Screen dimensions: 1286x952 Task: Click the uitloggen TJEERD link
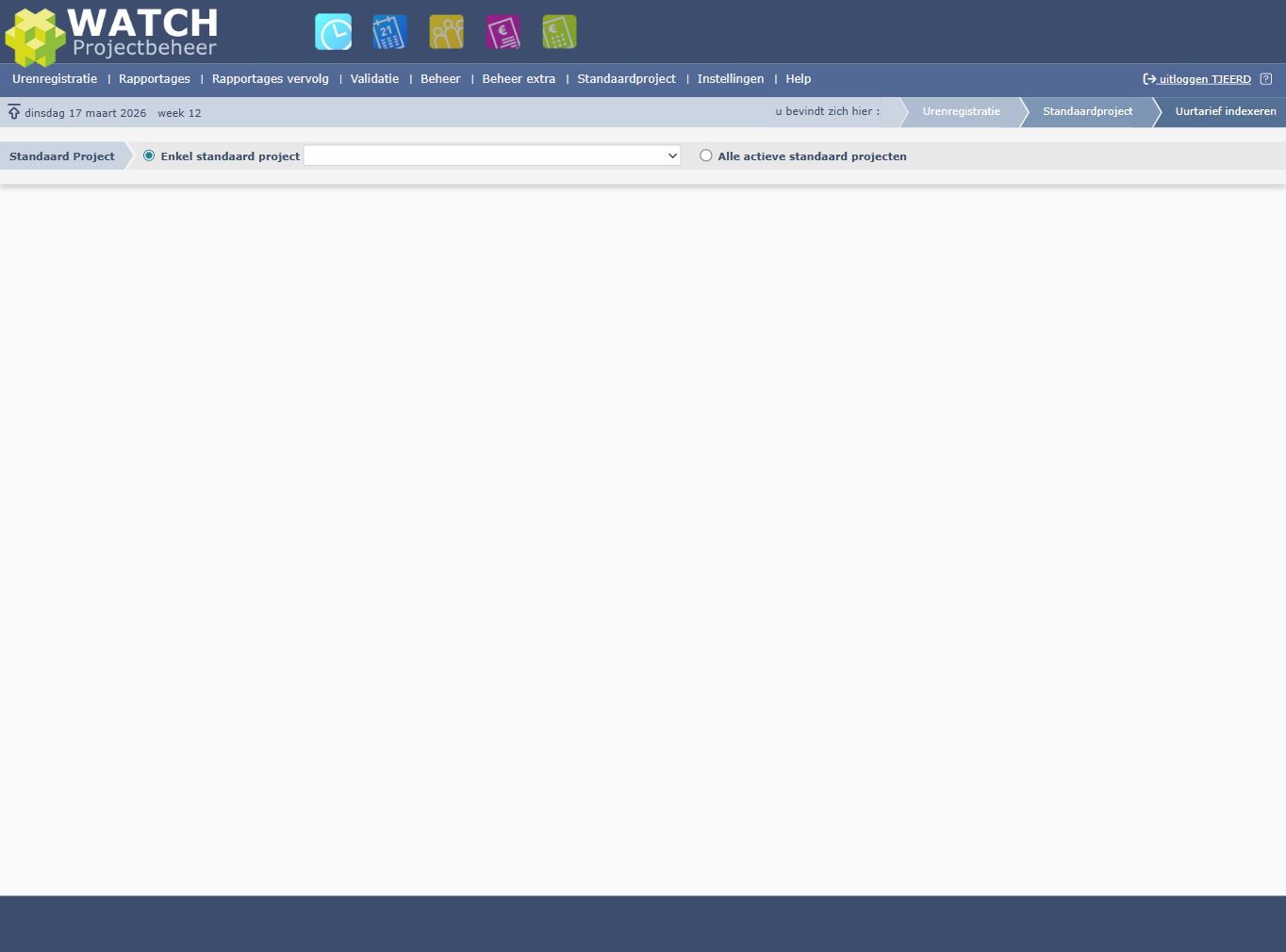[x=1204, y=79]
